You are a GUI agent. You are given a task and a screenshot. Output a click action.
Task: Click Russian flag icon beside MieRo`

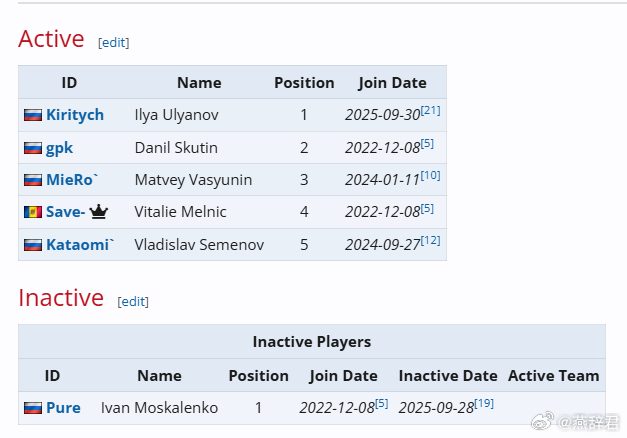click(x=32, y=180)
